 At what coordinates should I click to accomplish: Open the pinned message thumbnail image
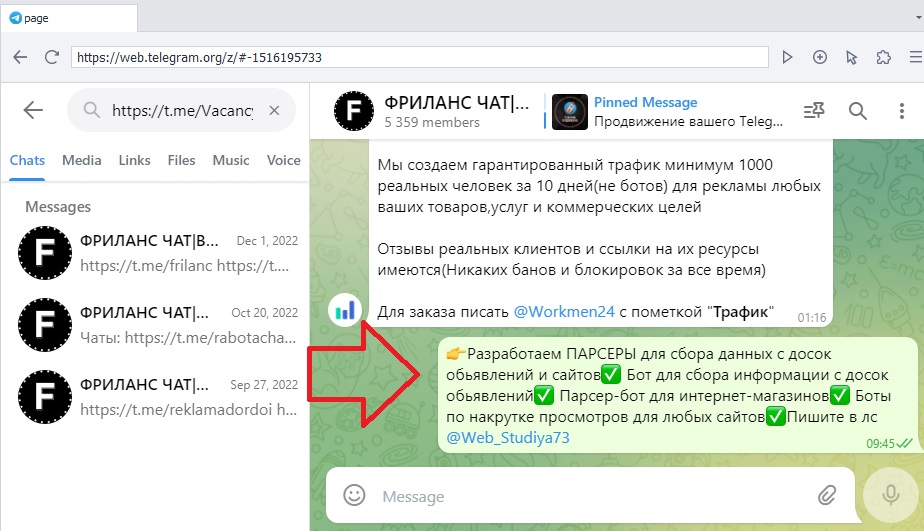pos(569,111)
